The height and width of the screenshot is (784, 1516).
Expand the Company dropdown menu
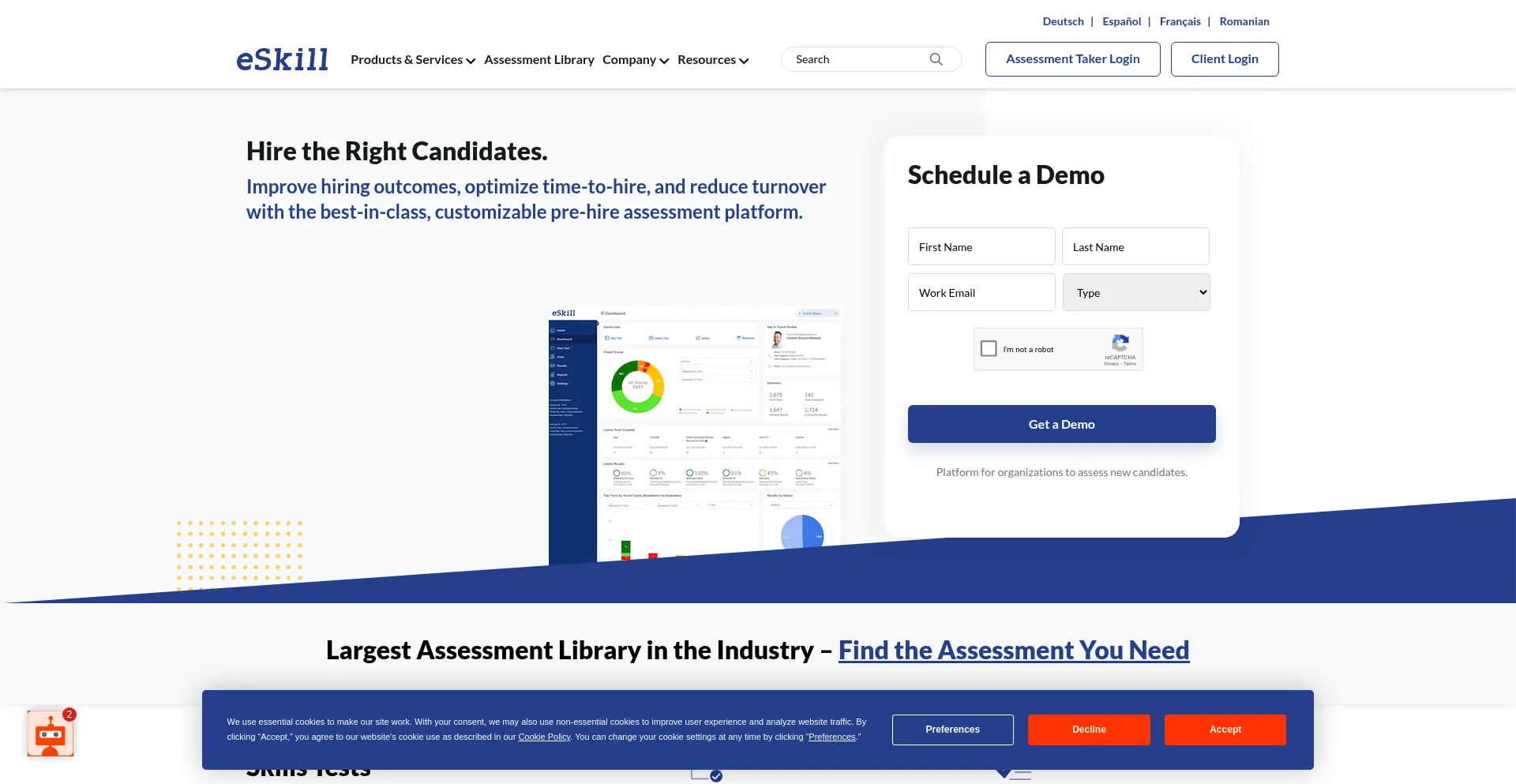click(x=636, y=60)
